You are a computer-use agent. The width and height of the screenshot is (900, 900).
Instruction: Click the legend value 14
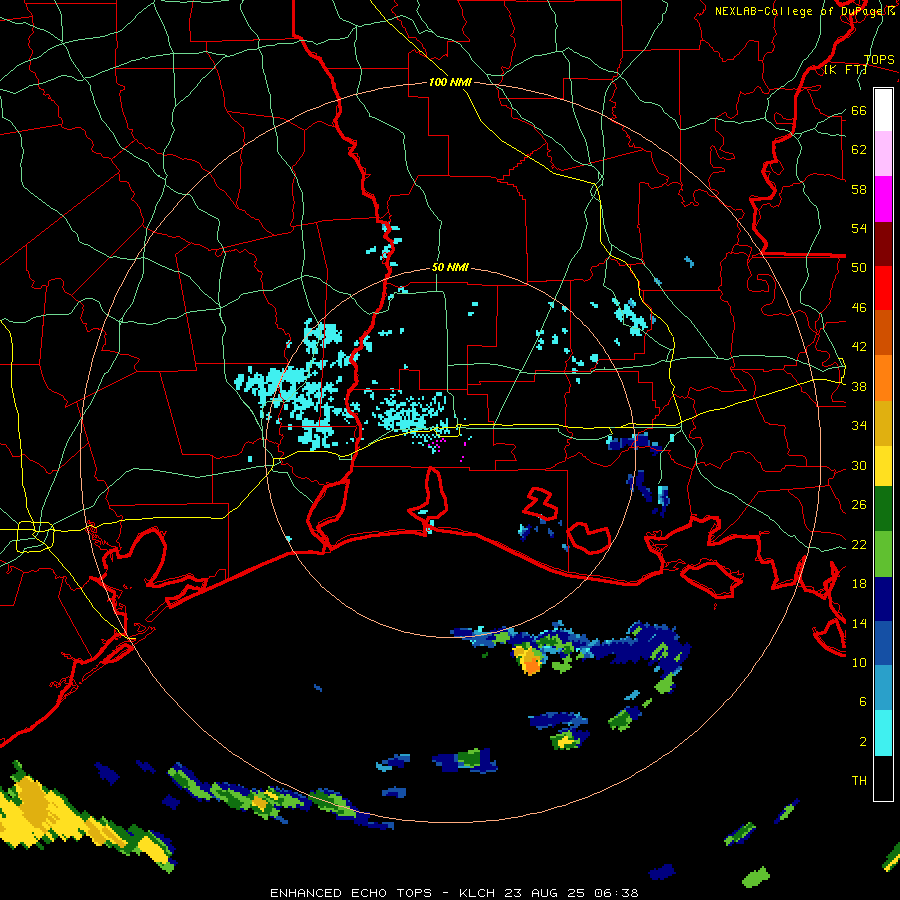pyautogui.click(x=859, y=623)
